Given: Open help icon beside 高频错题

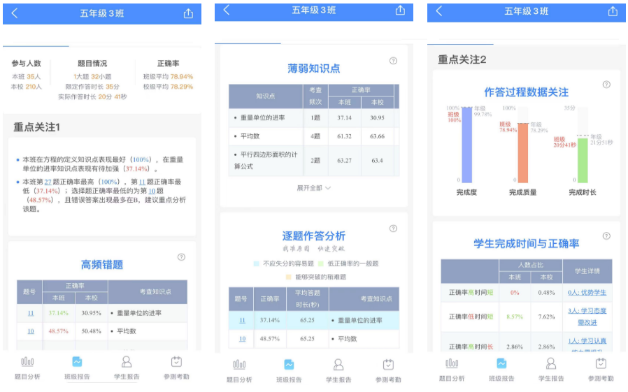Looking at the screenshot, I should point(181,257).
